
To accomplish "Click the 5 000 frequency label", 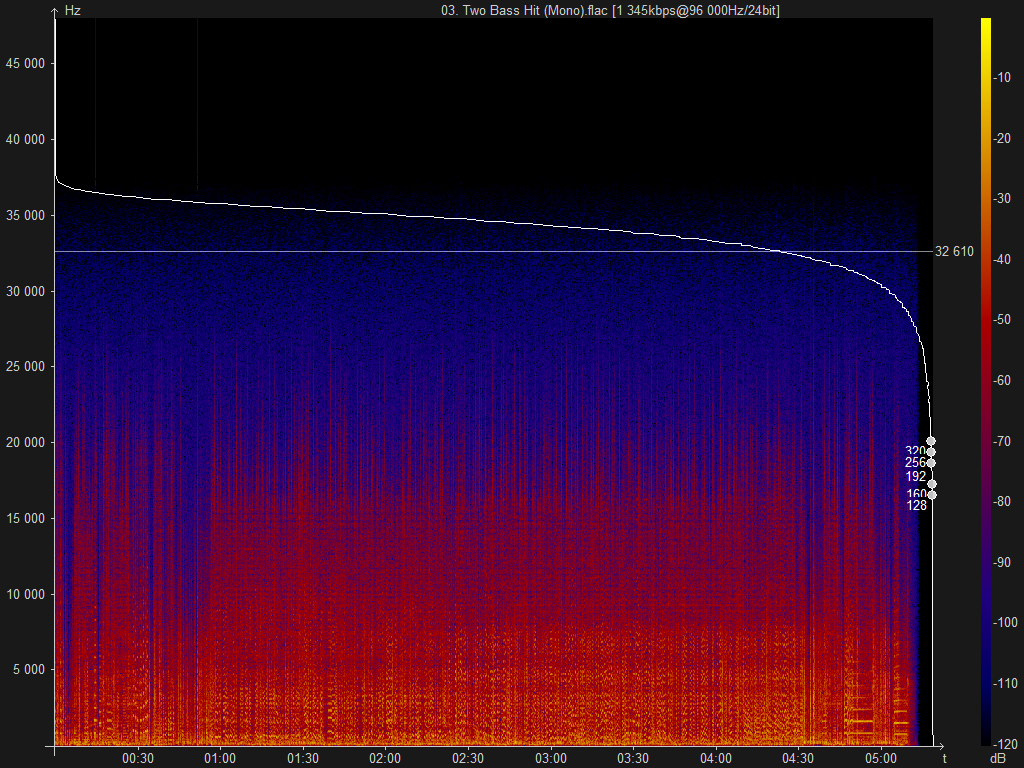I will [x=29, y=669].
